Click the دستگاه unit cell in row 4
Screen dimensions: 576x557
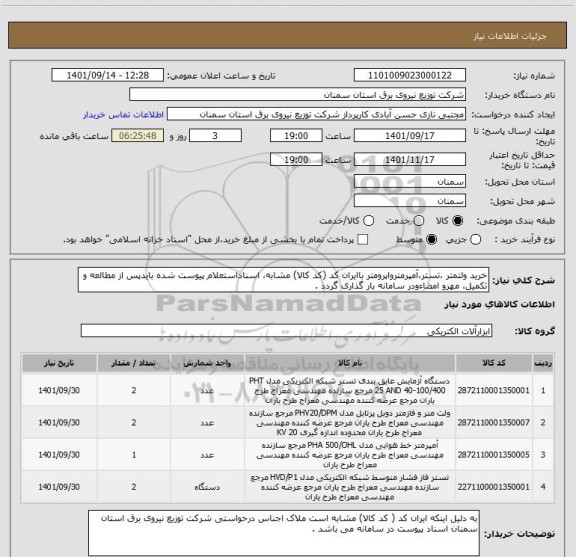(x=207, y=487)
